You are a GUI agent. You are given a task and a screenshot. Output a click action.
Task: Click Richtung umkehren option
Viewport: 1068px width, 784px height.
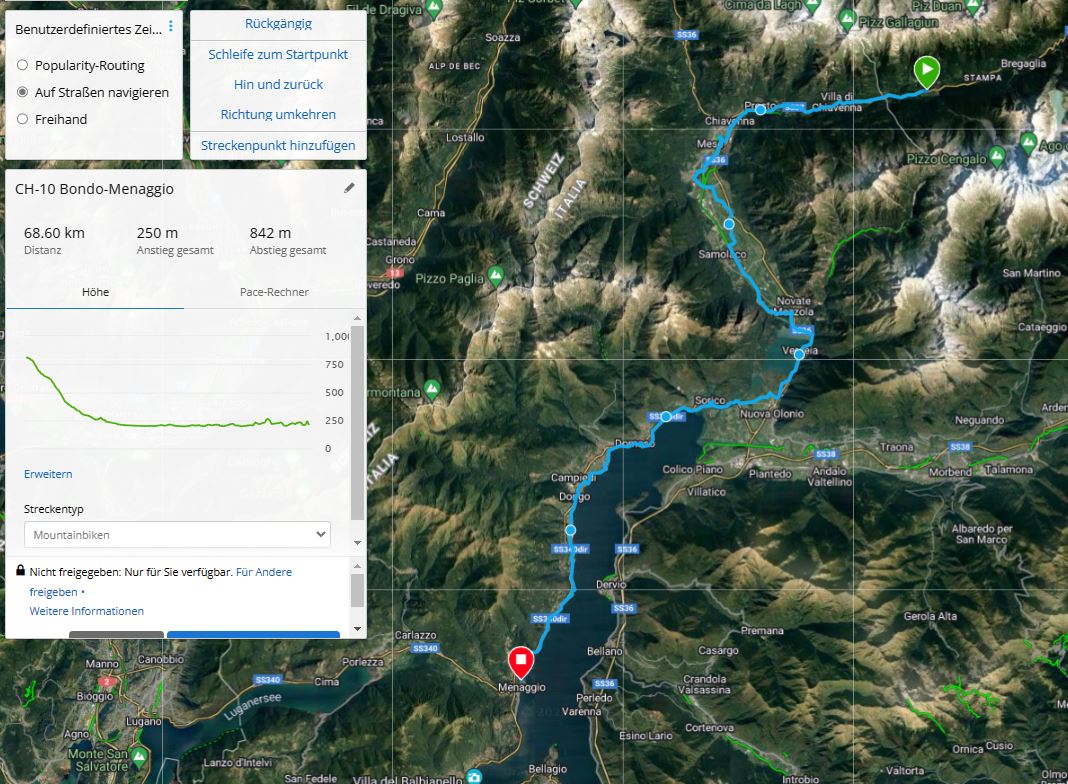pos(278,114)
